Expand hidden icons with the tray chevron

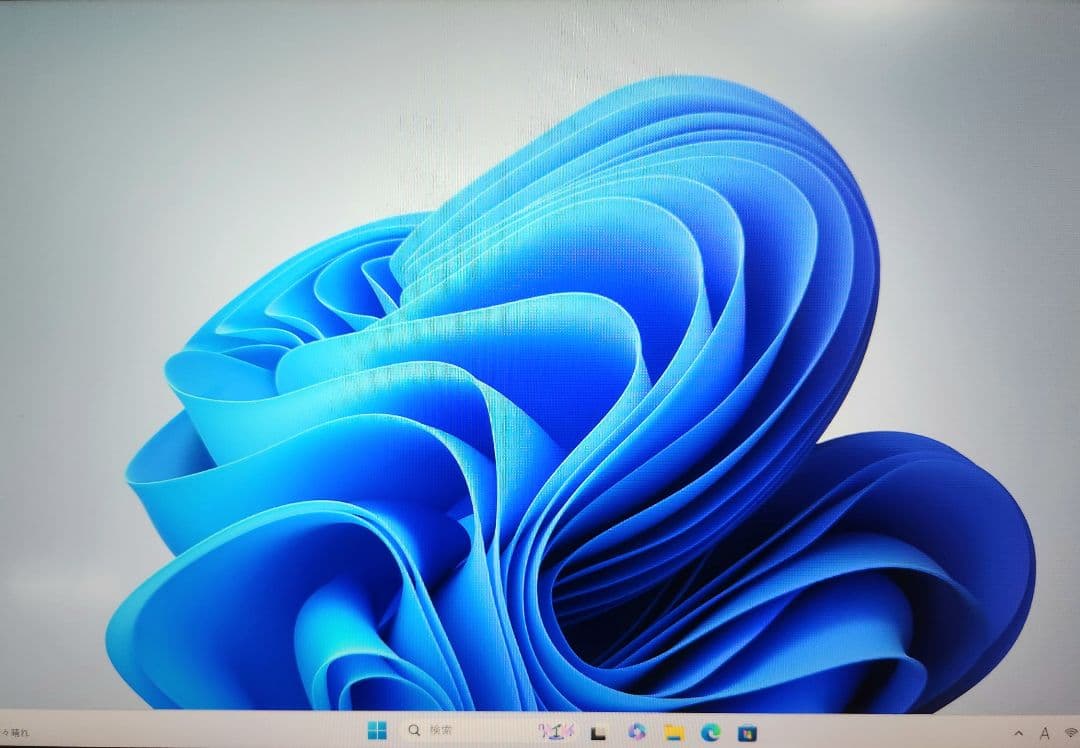(x=1020, y=733)
